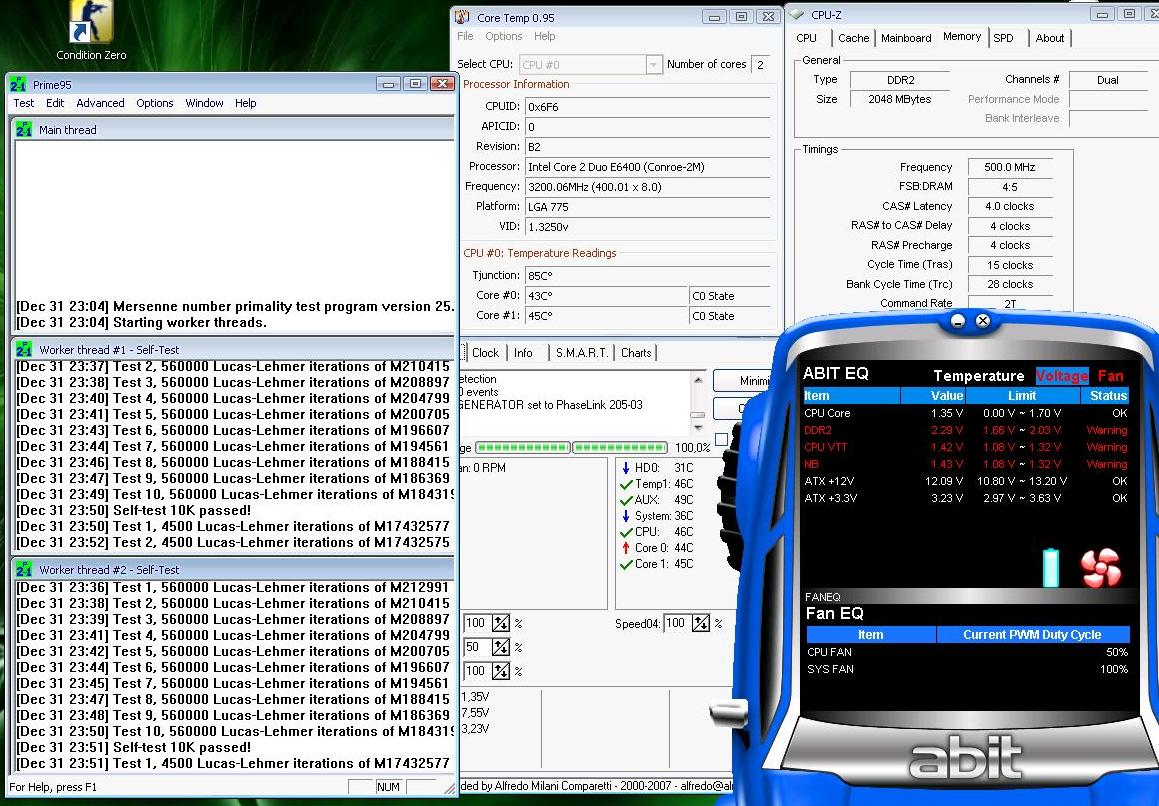This screenshot has width=1159, height=806.
Task: Click the Core 0 red up-arrow icon
Action: [x=625, y=548]
